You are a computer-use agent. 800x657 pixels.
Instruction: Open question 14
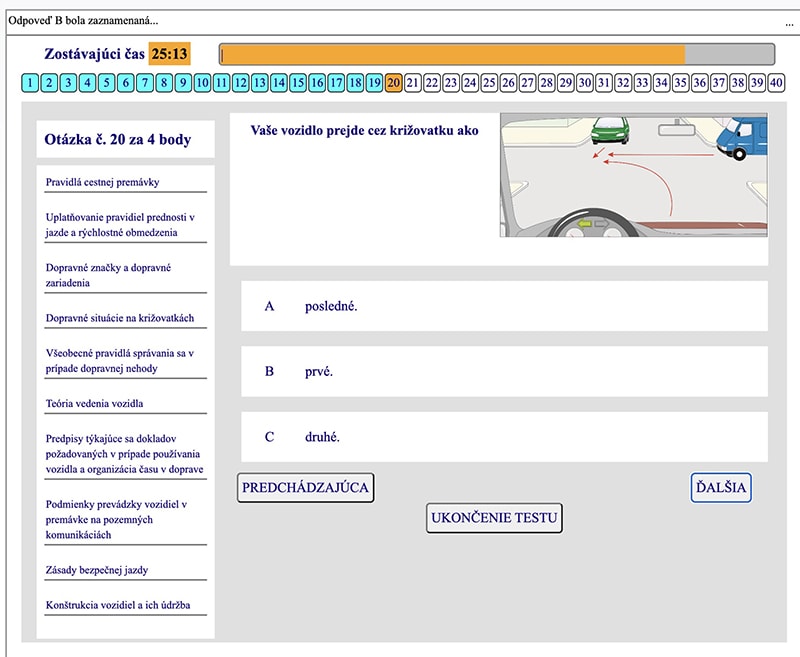pos(279,83)
